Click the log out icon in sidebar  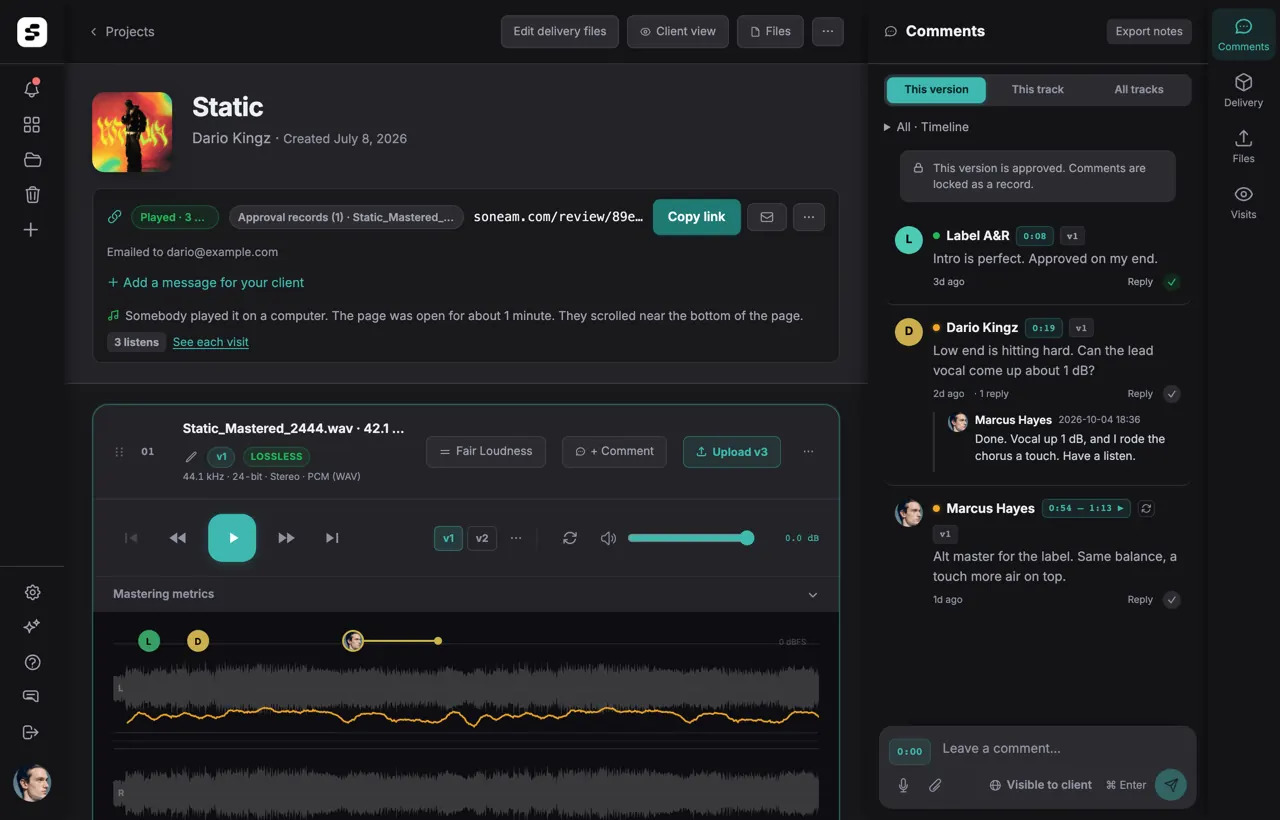coord(31,732)
